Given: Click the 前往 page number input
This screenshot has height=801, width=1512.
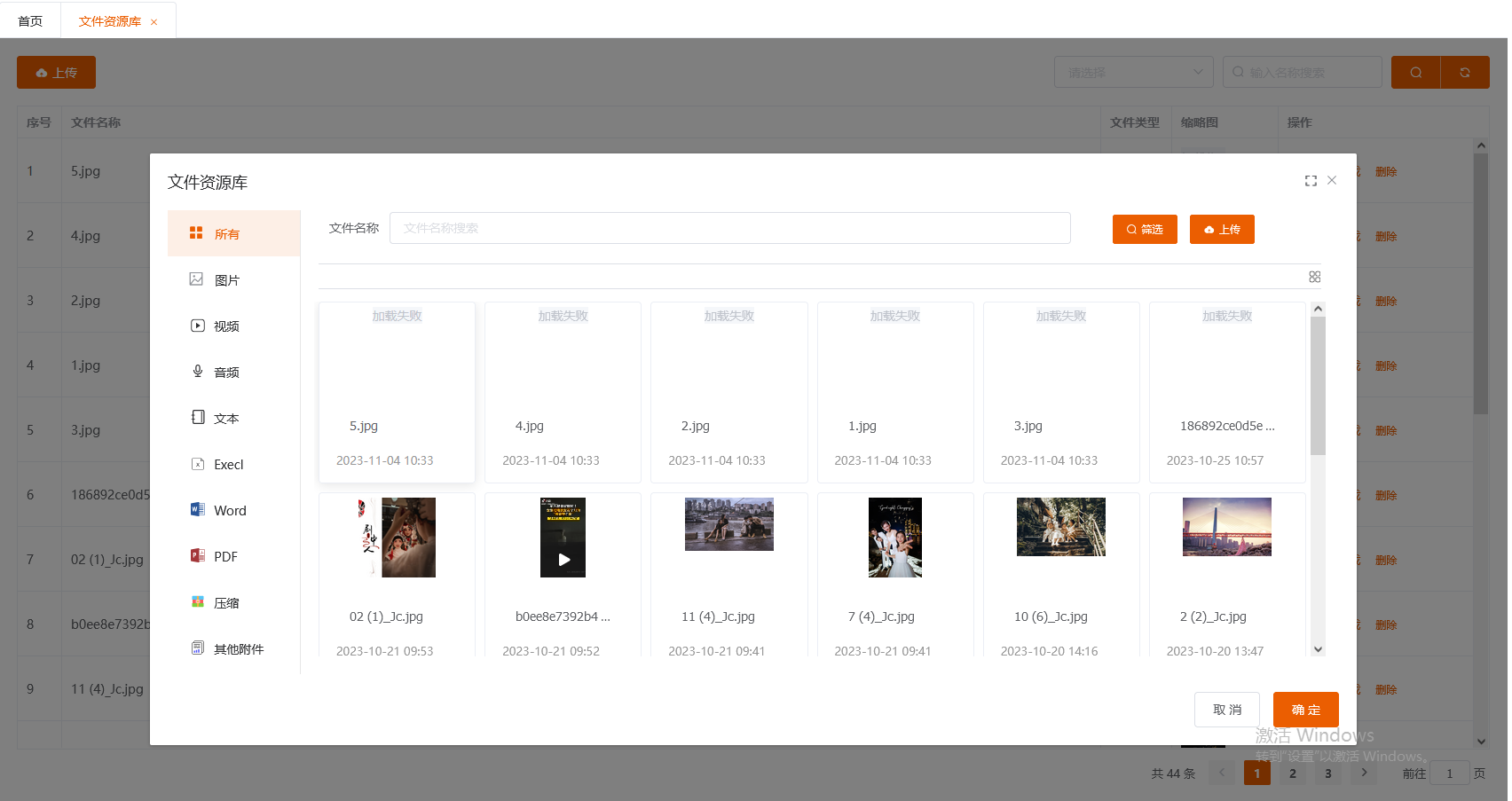Looking at the screenshot, I should (1450, 774).
